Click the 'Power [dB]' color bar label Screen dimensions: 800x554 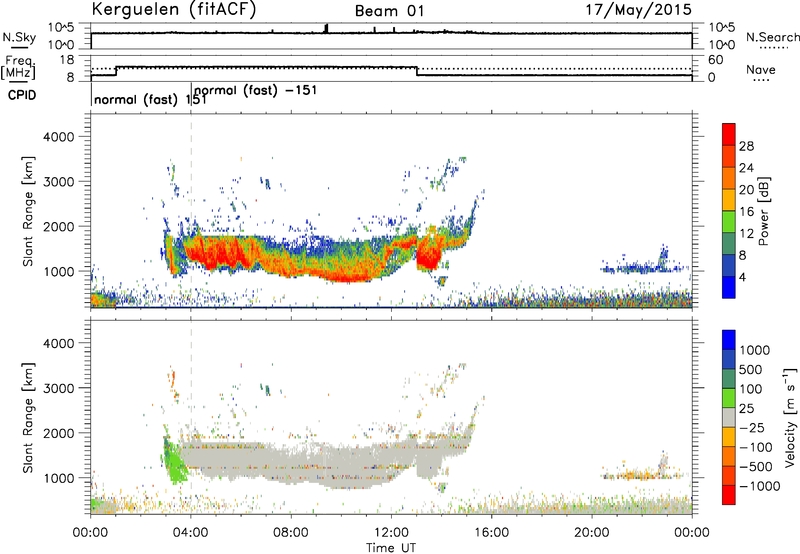[x=764, y=211]
